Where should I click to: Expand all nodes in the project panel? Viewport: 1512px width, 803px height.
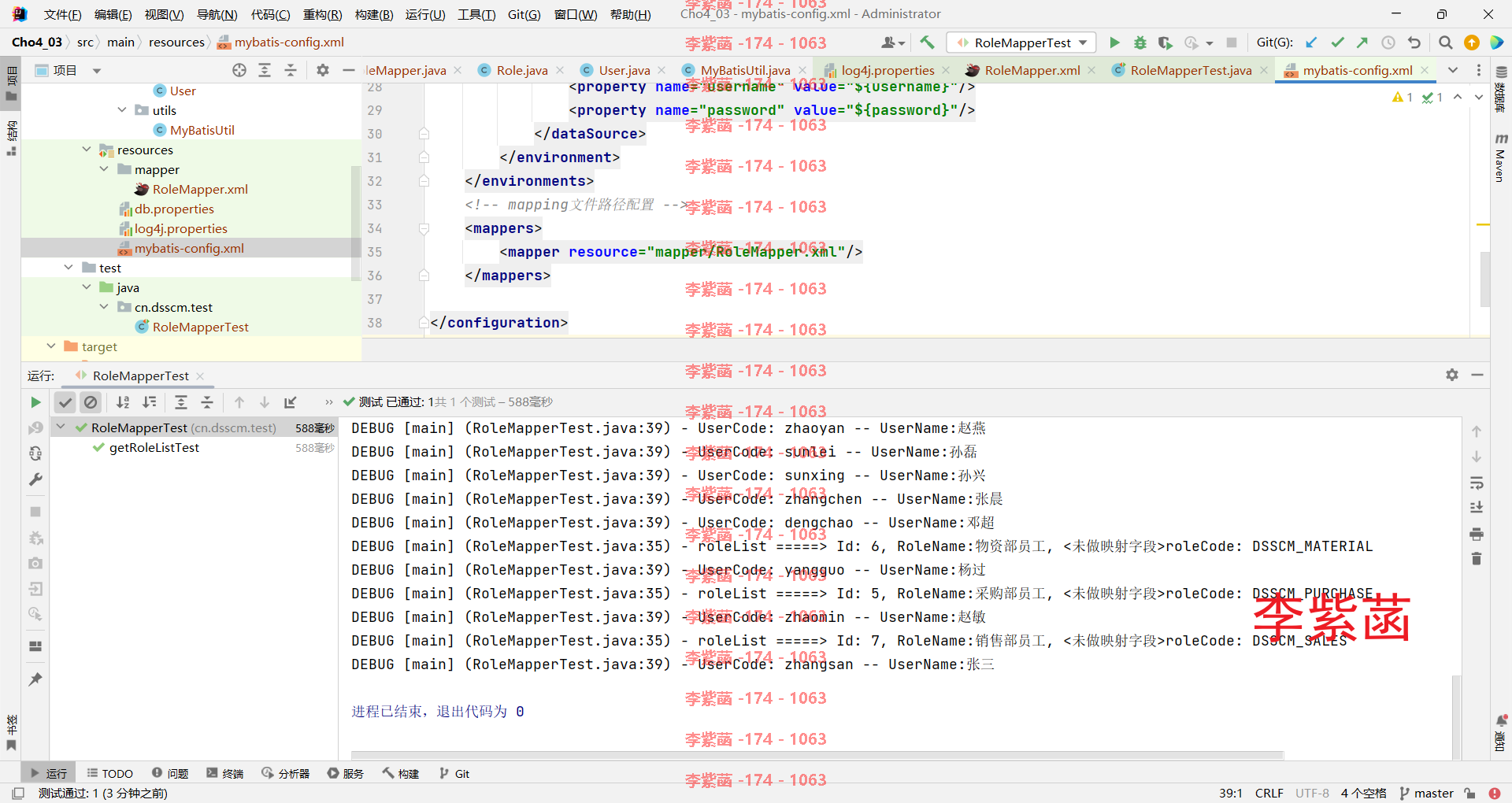tap(265, 70)
